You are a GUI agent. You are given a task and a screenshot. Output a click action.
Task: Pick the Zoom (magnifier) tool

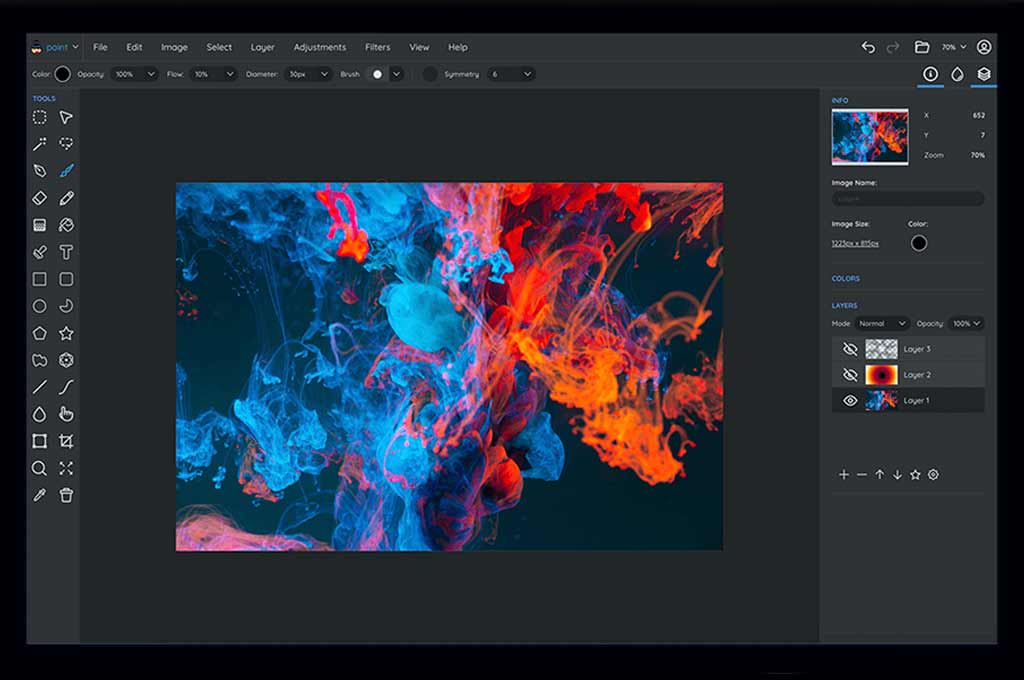coord(40,468)
